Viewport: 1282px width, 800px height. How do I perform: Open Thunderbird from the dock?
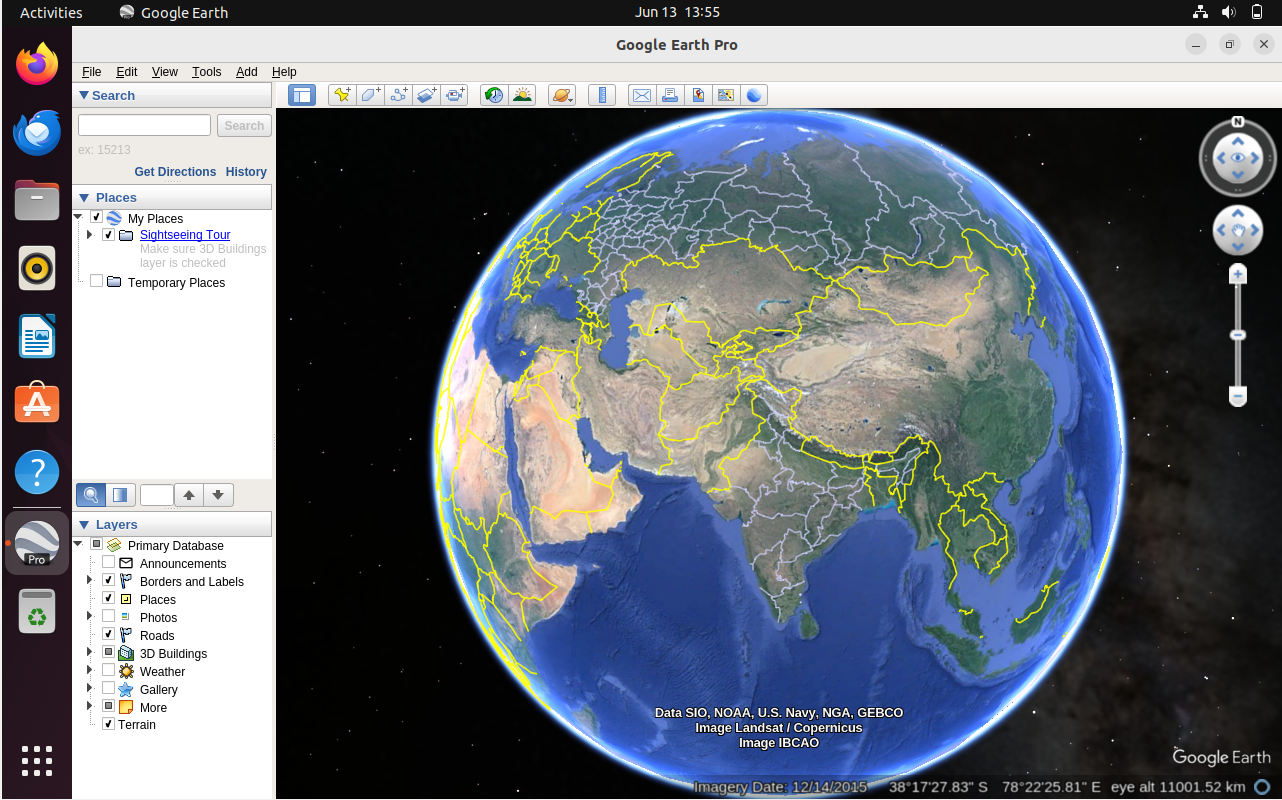click(x=37, y=132)
